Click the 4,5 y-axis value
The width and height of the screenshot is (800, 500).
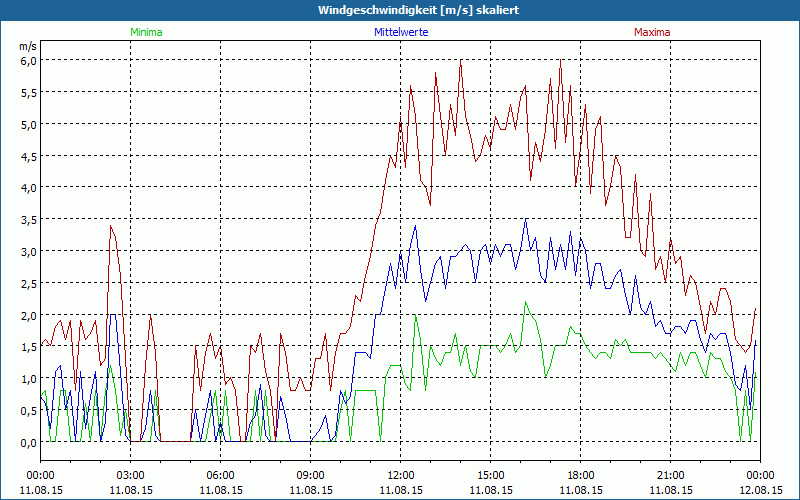coord(29,157)
